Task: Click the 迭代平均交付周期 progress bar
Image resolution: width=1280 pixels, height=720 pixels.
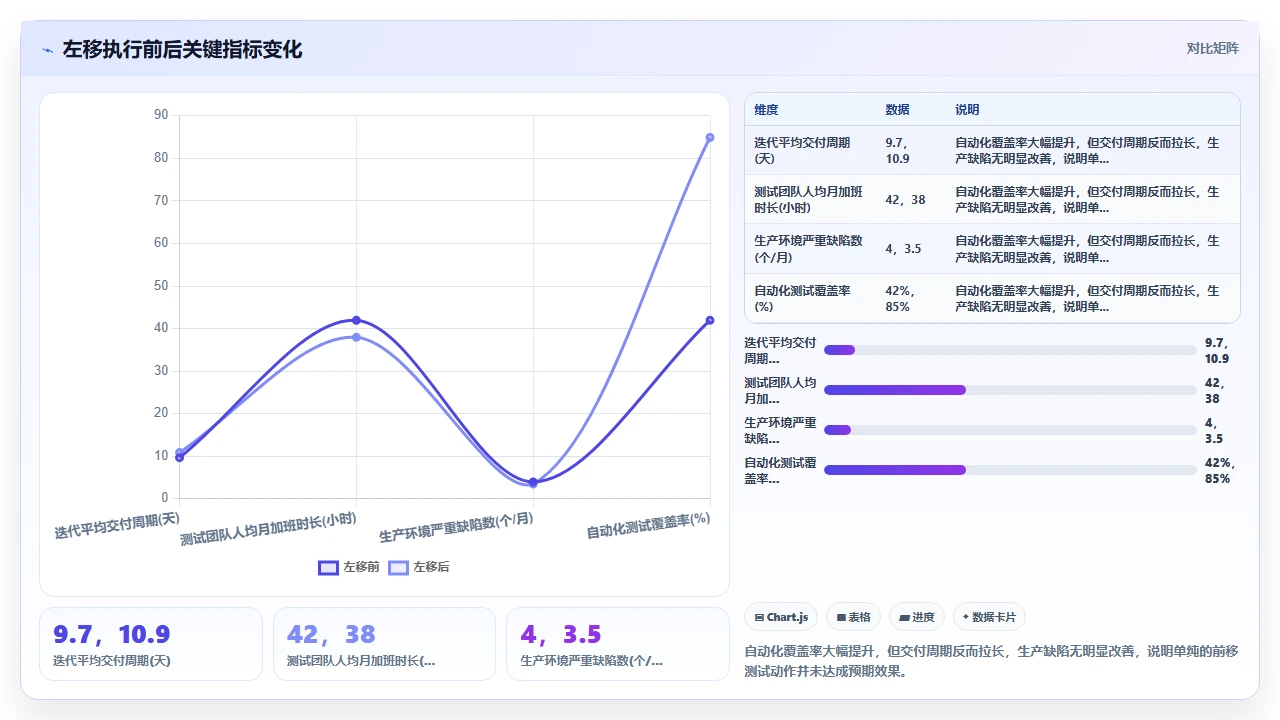Action: (x=1010, y=350)
